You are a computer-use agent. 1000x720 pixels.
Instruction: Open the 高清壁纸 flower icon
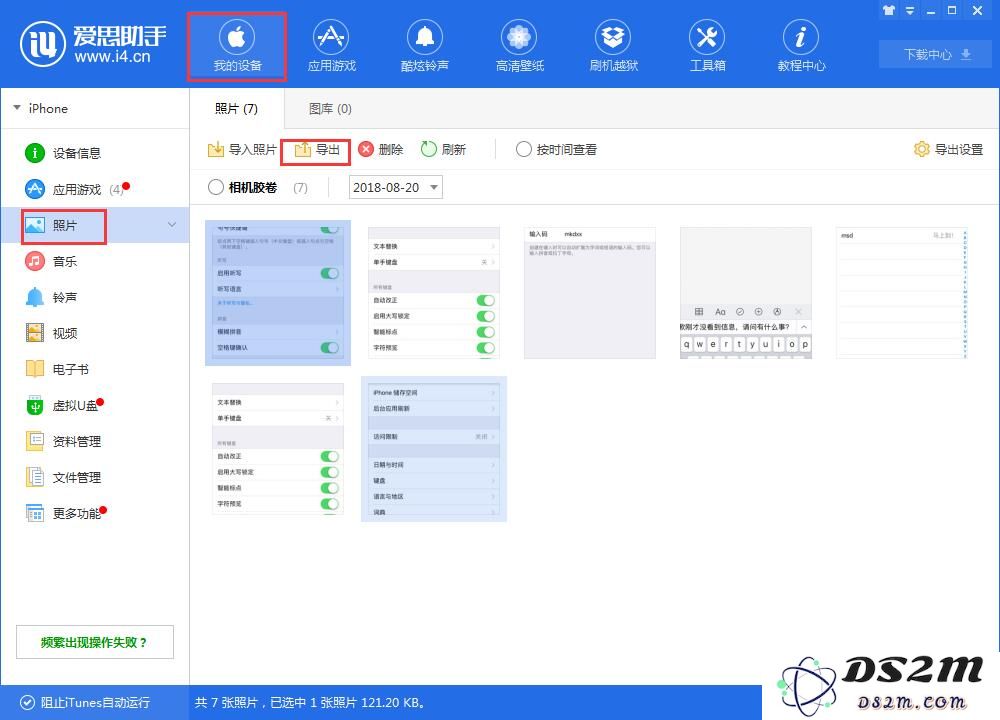click(519, 47)
